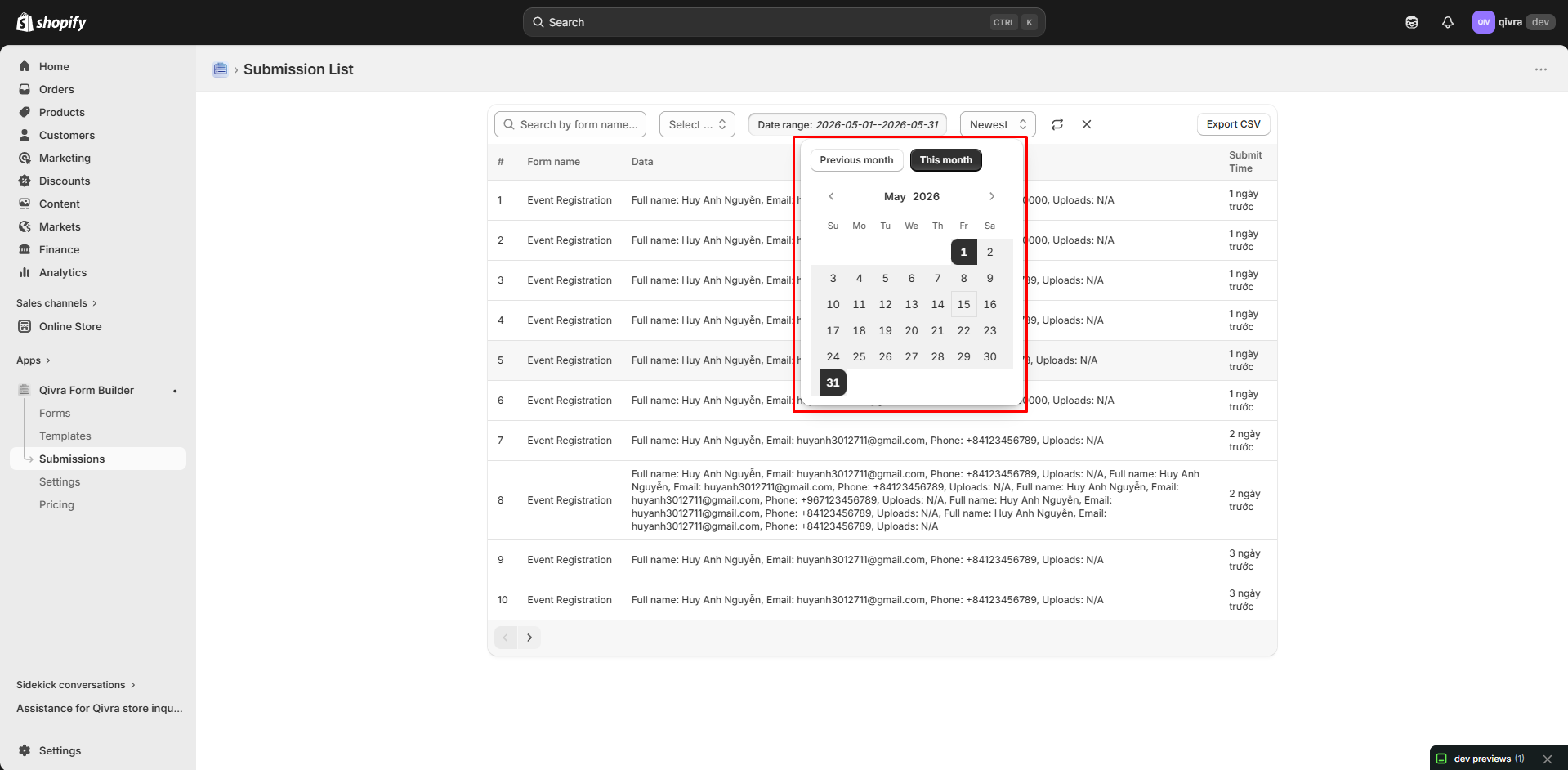
Task: Click the Markets globe icon
Action: pyautogui.click(x=25, y=226)
